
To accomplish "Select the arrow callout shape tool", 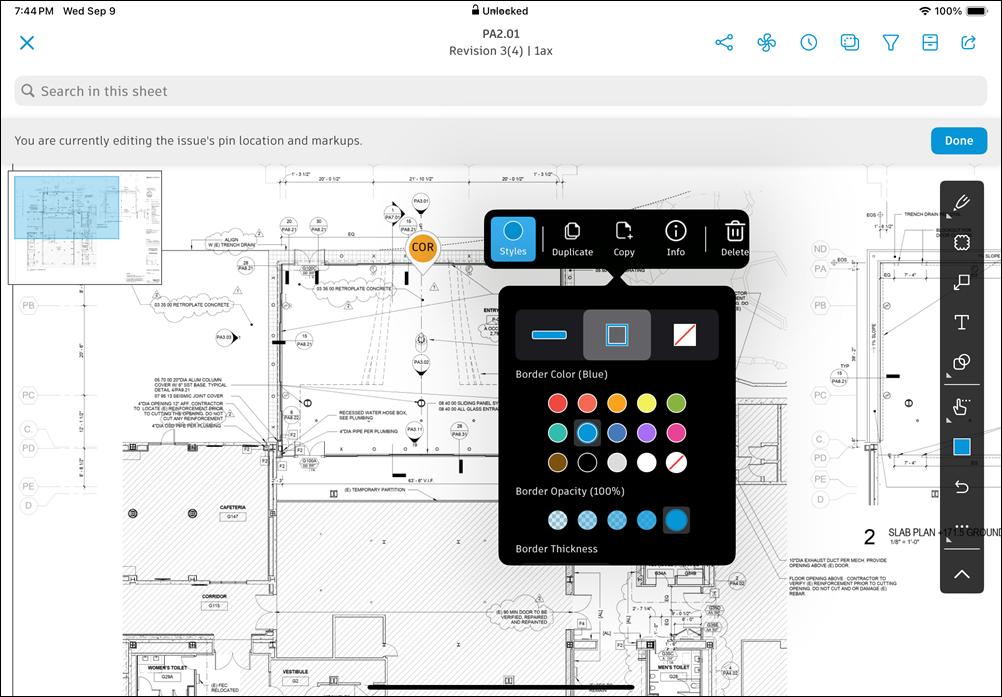I will 962,282.
